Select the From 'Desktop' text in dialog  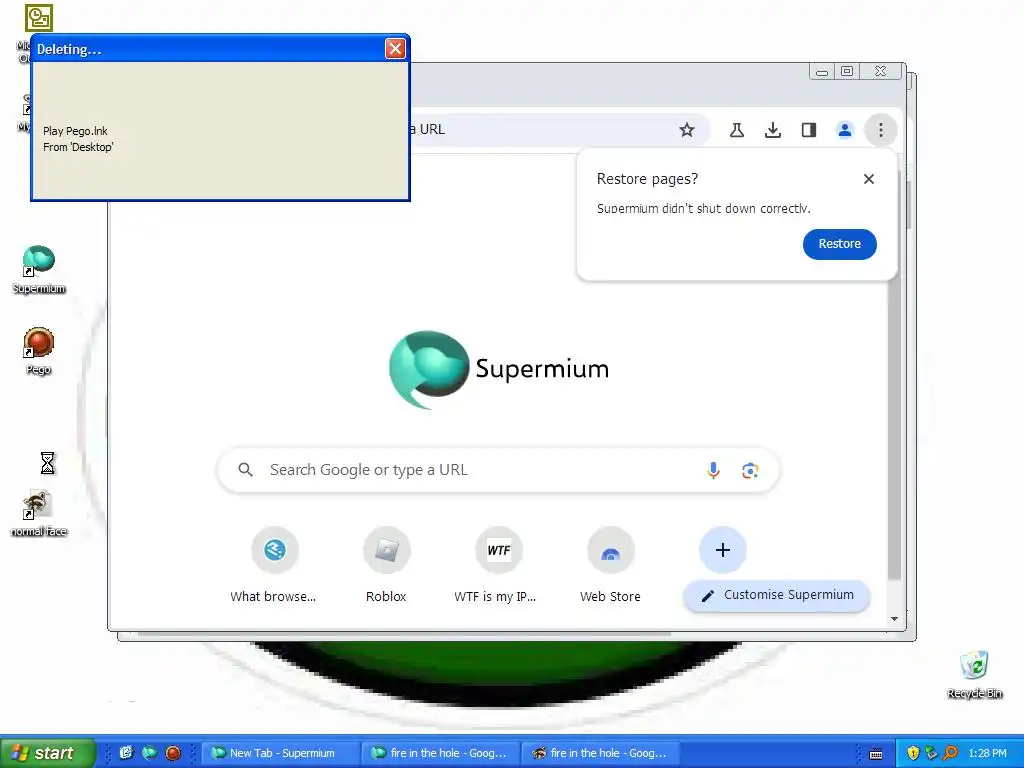[78, 148]
